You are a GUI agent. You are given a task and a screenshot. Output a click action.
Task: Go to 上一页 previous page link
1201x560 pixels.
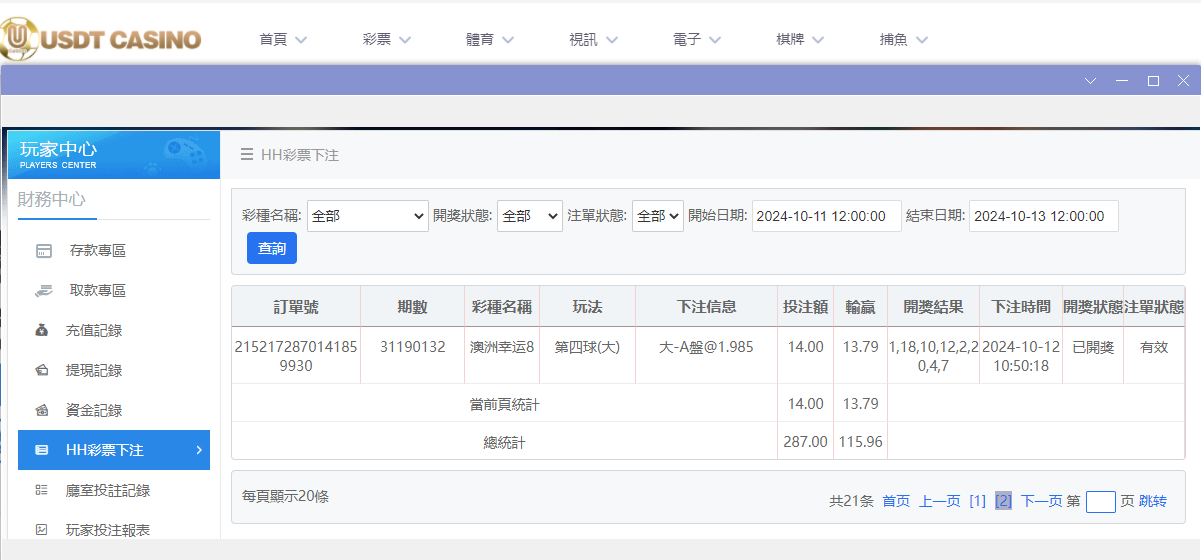(x=939, y=501)
